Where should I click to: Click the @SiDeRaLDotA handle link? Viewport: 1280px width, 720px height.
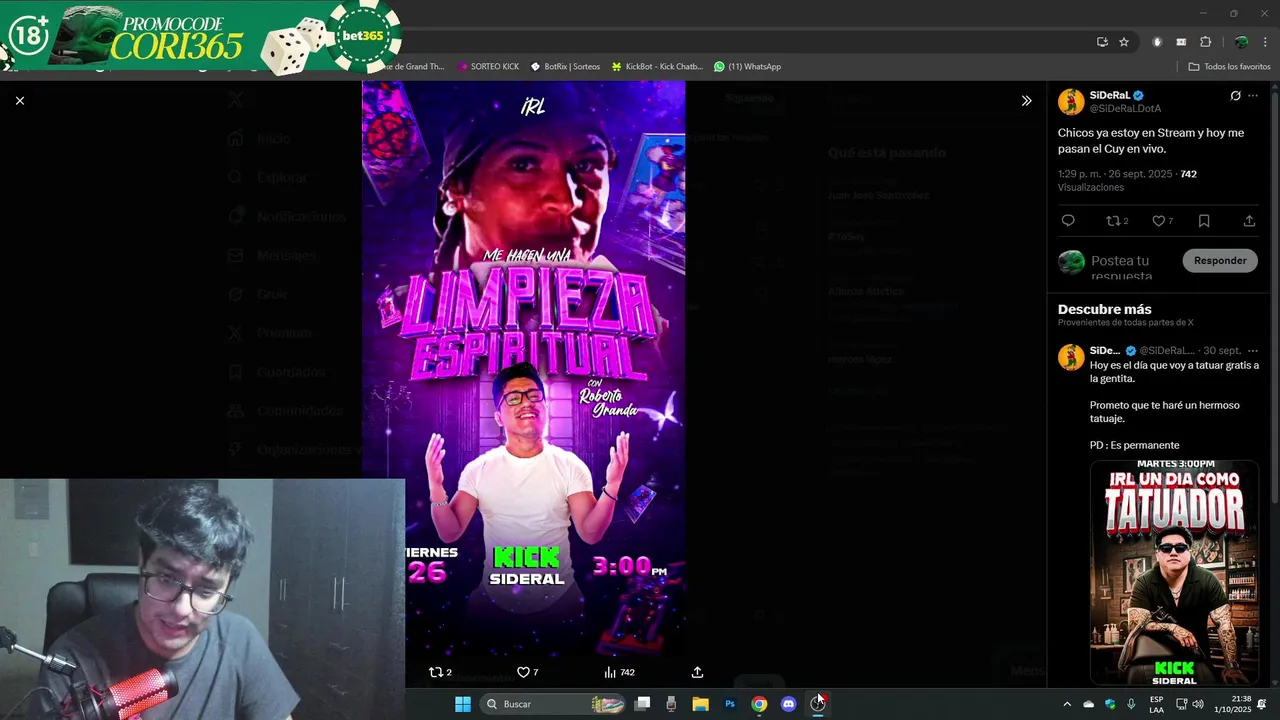[x=1126, y=108]
